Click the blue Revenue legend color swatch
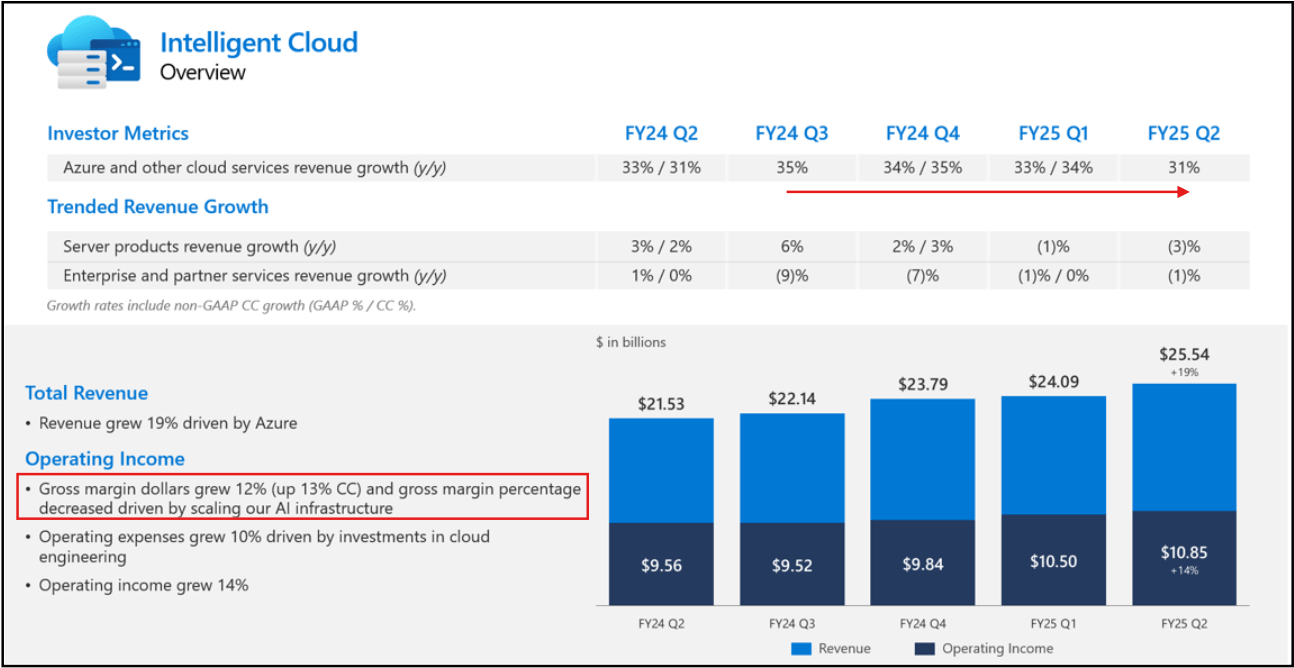Screen dimensions: 1294x668 [801, 648]
